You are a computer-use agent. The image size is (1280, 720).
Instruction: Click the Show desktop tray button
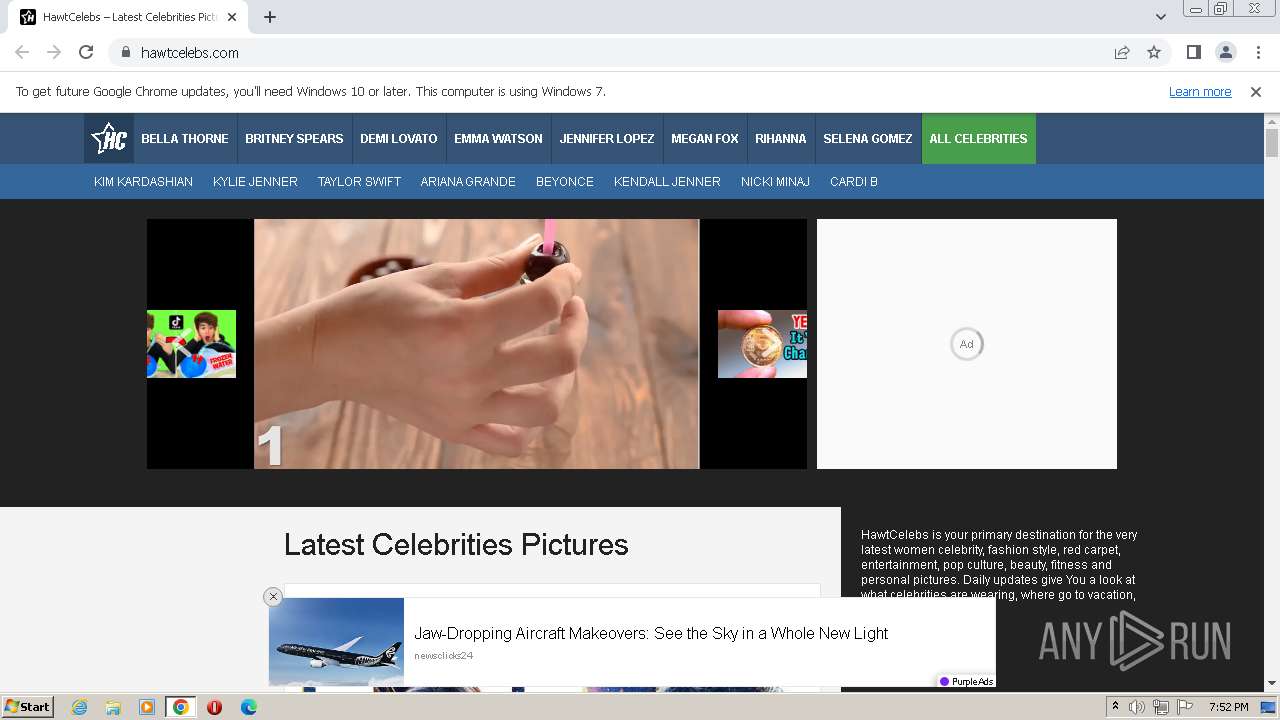click(1269, 707)
